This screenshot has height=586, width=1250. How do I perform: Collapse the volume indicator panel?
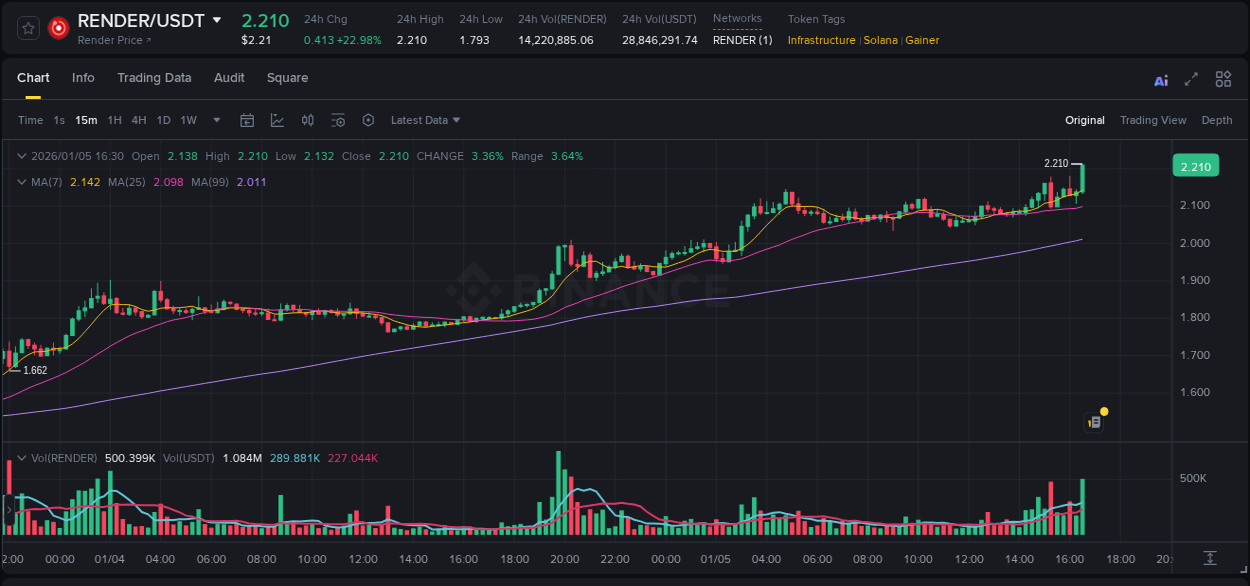(22, 456)
